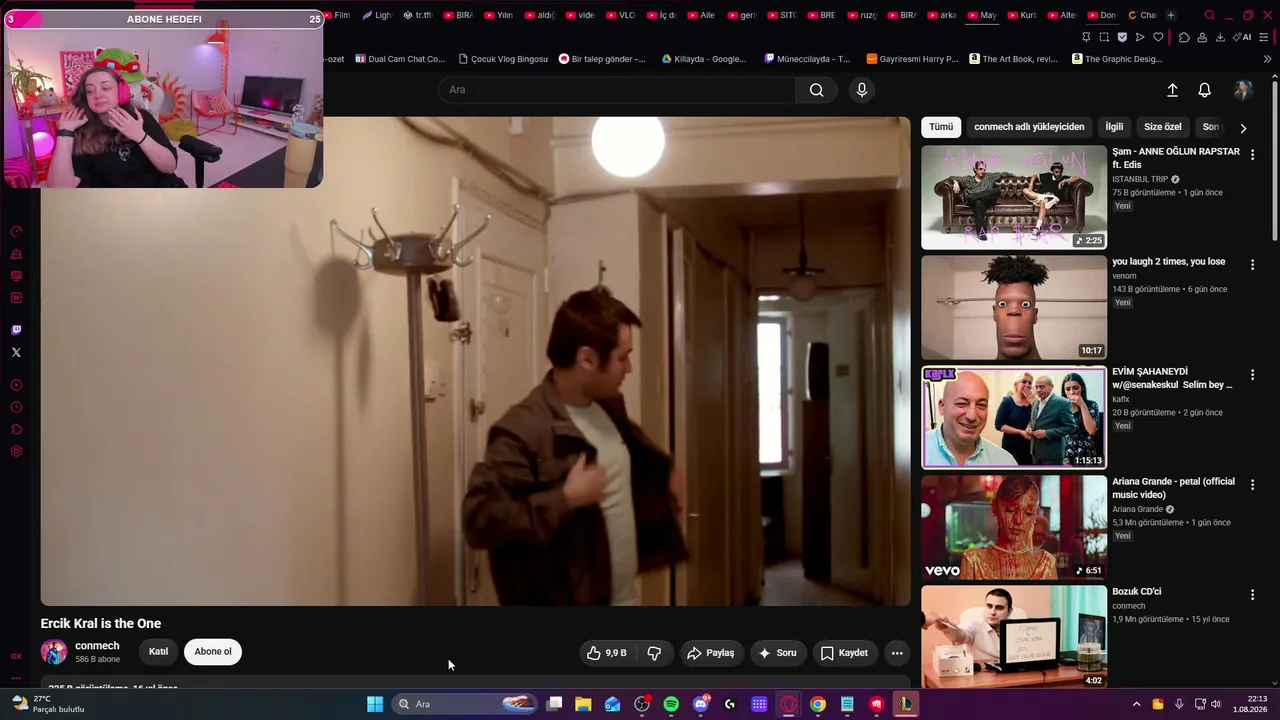Open the sidebar extensions cube icon

(x=16, y=429)
